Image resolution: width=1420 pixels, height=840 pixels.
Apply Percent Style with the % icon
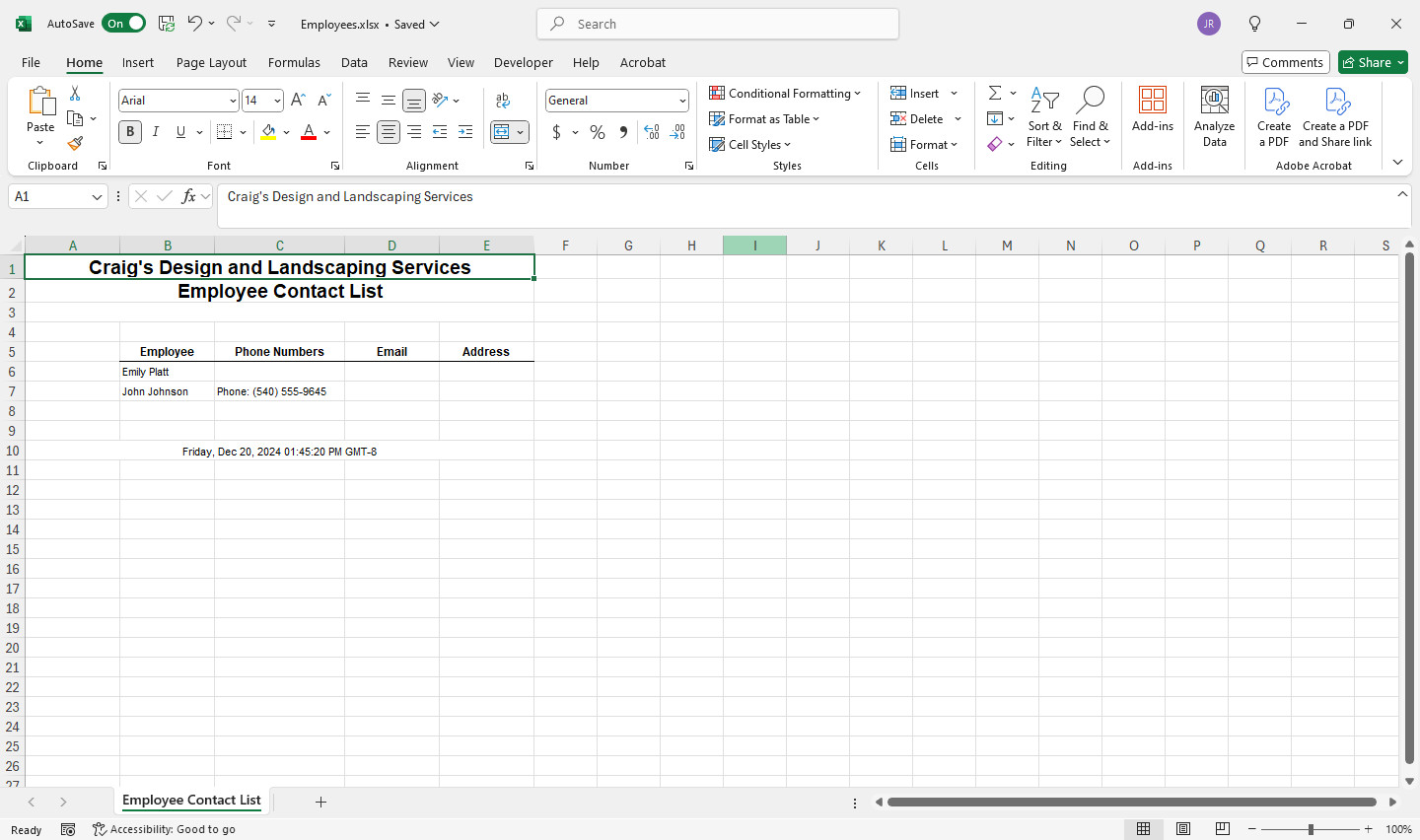(598, 132)
